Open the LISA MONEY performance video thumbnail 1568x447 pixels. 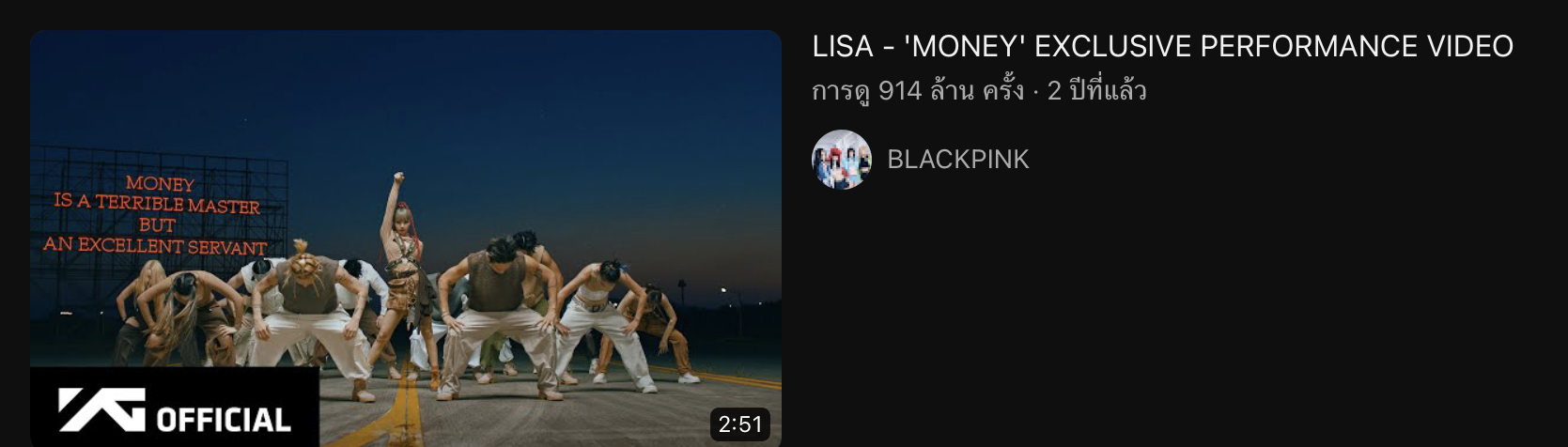(406, 239)
